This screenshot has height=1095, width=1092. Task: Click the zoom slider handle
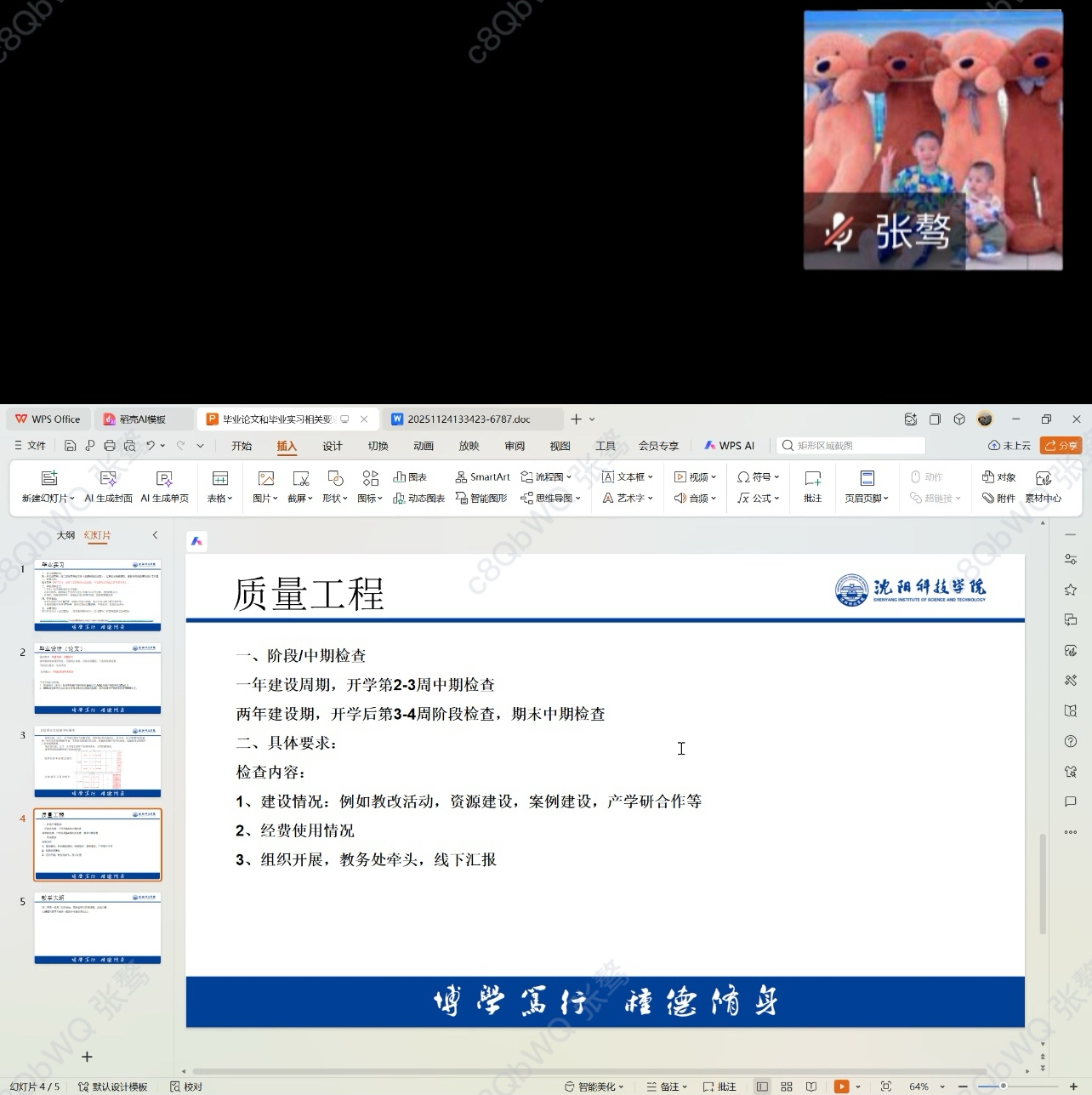[x=1003, y=1086]
